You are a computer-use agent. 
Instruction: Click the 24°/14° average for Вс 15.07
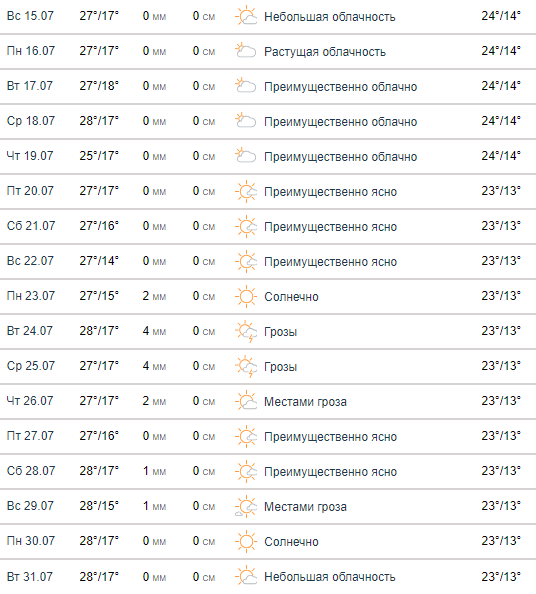click(x=501, y=16)
